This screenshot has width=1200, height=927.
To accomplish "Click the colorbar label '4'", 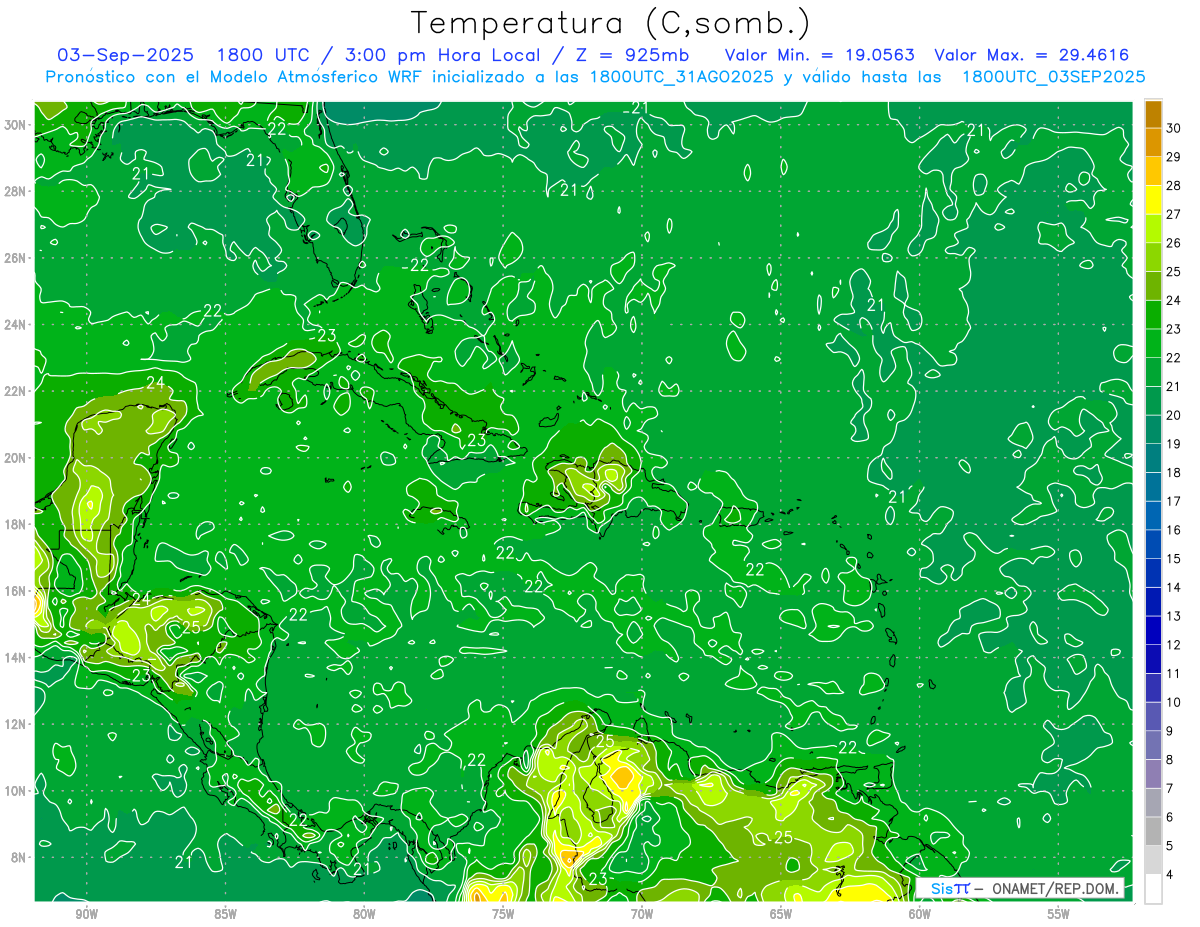I will pyautogui.click(x=1170, y=875).
